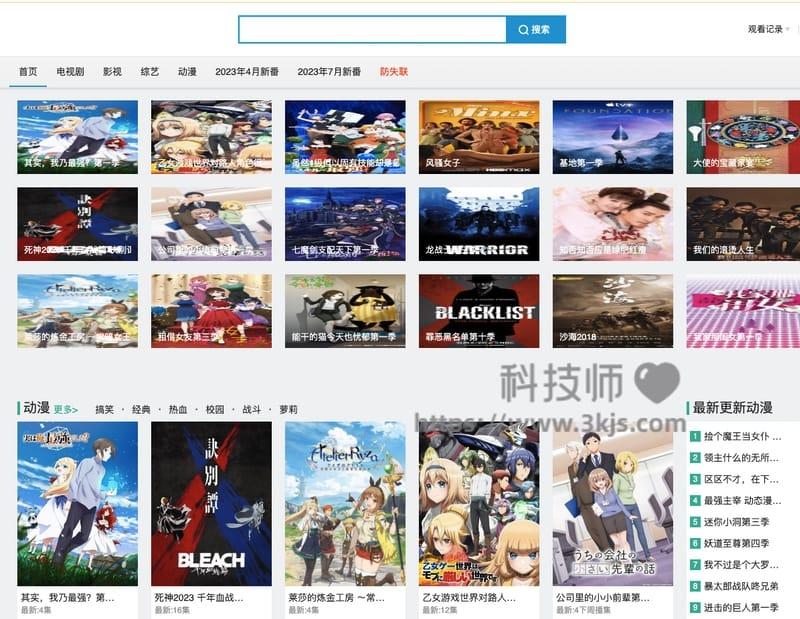Filter anime by 校园 tag
800x619 pixels.
pos(215,409)
